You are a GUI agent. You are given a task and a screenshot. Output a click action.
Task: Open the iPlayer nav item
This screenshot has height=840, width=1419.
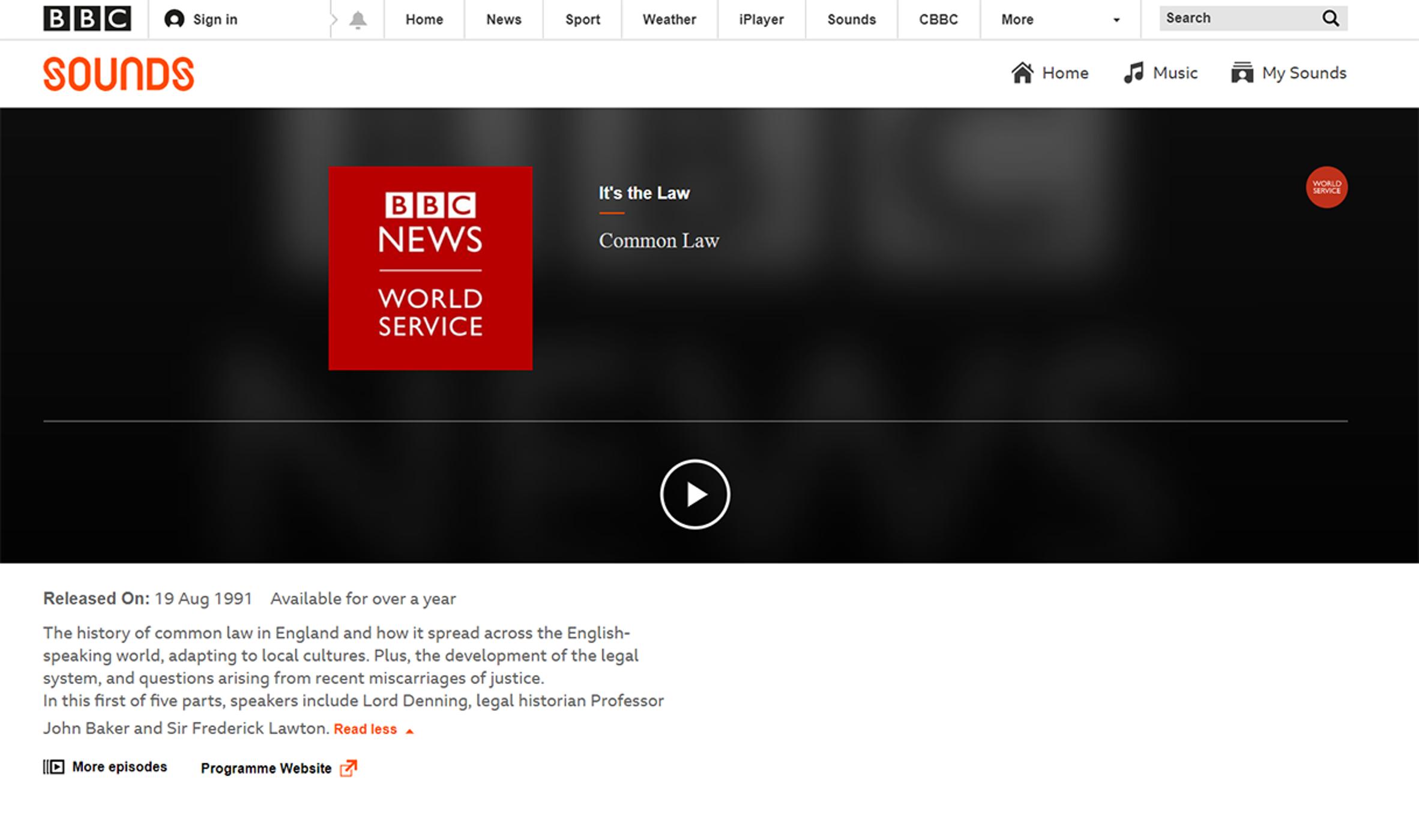[761, 20]
